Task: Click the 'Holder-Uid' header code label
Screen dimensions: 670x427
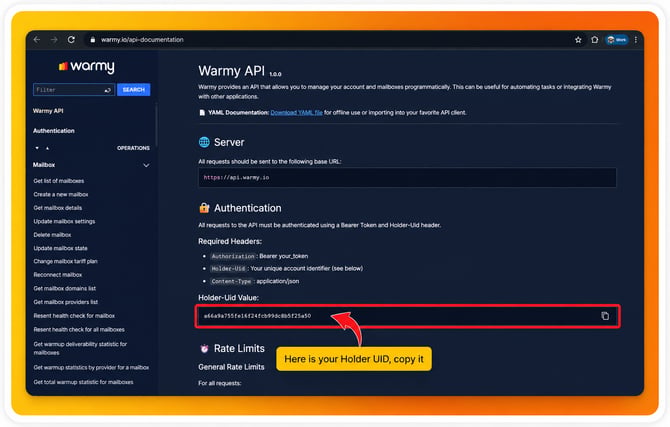Action: [228, 269]
